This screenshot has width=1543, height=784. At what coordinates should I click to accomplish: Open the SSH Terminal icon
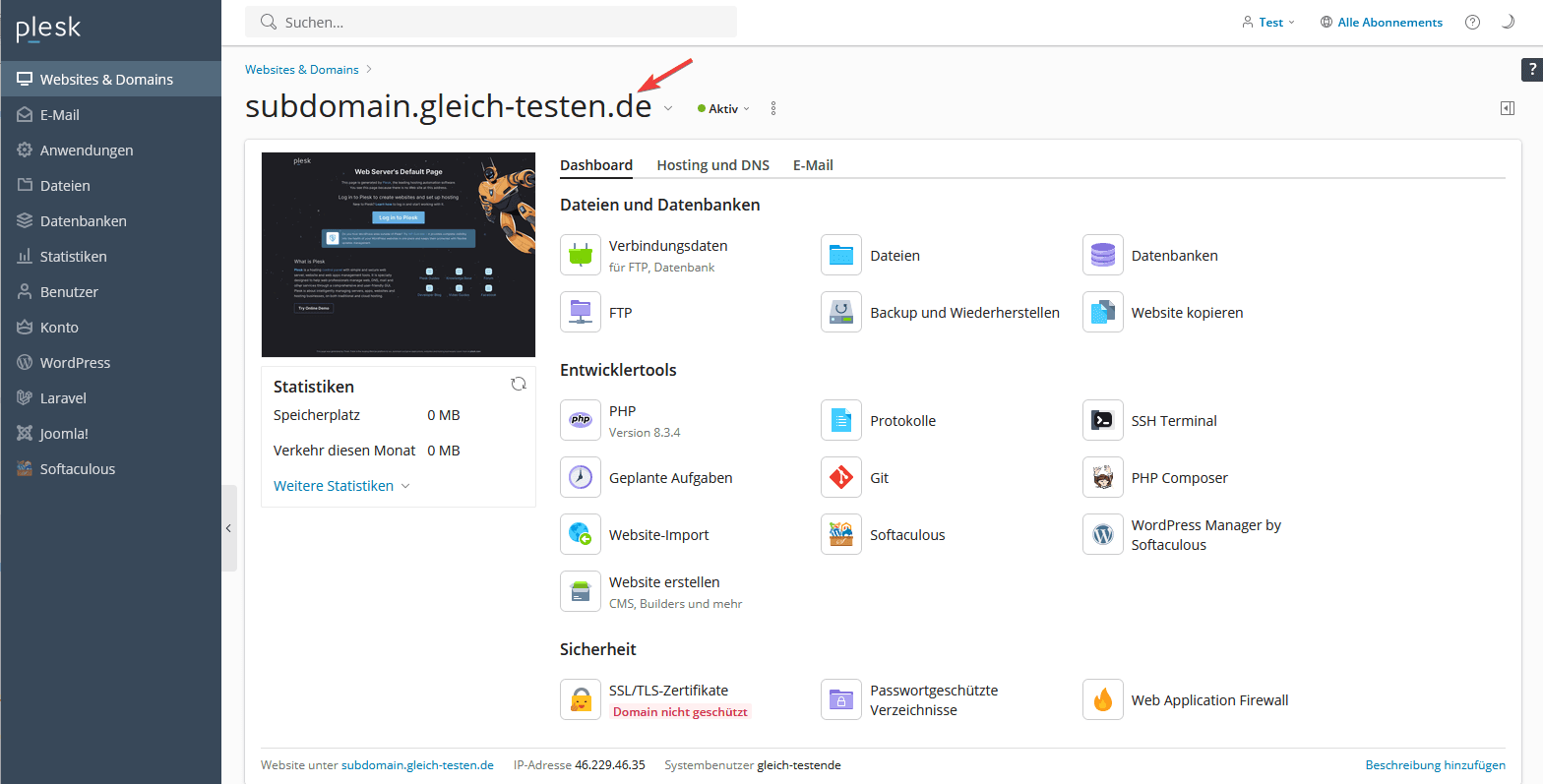[x=1102, y=421]
